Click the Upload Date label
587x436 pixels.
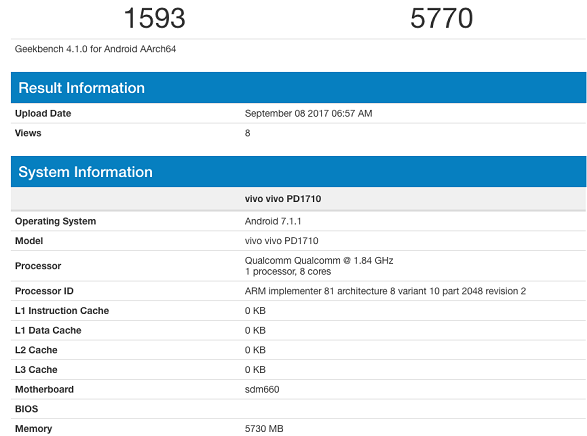43,113
